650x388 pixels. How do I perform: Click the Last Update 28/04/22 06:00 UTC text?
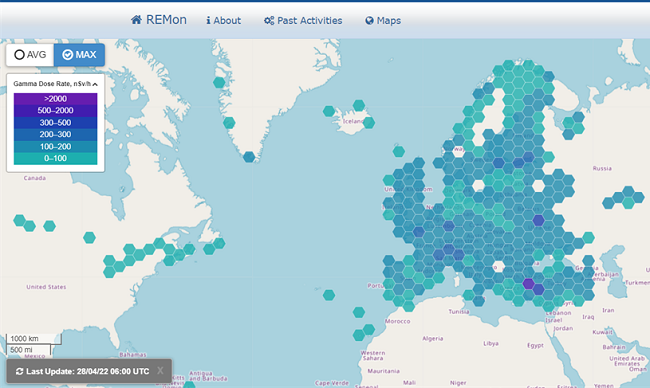click(87, 371)
